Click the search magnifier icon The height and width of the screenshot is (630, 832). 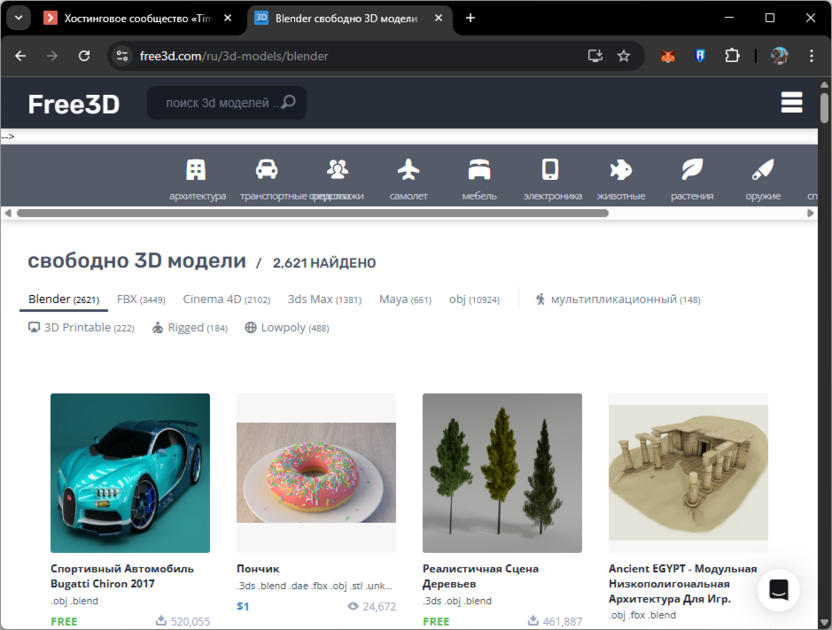[x=289, y=102]
